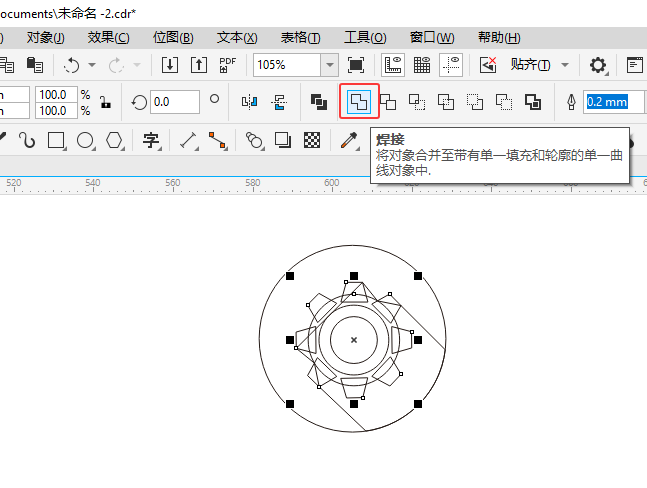Click the Import icon
This screenshot has width=647, height=488.
tap(170, 65)
